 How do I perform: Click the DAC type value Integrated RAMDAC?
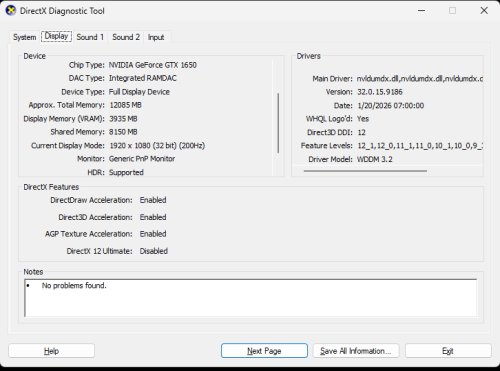[x=143, y=78]
